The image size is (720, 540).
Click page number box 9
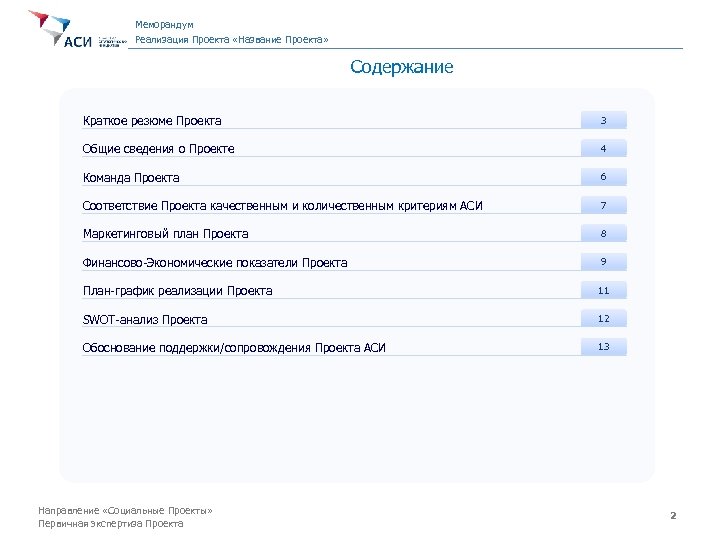(x=603, y=262)
